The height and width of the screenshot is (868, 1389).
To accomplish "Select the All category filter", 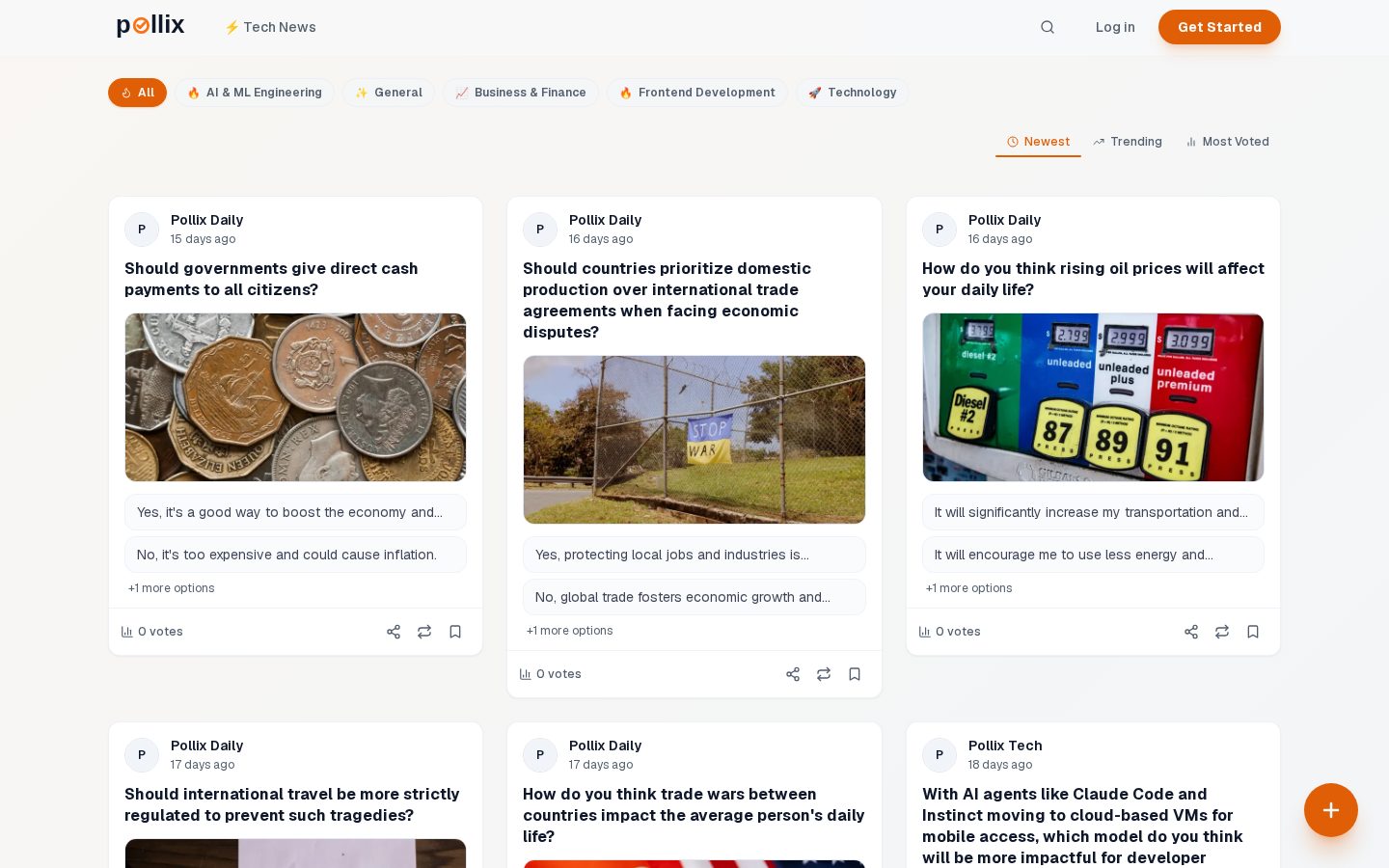I will 137,93.
